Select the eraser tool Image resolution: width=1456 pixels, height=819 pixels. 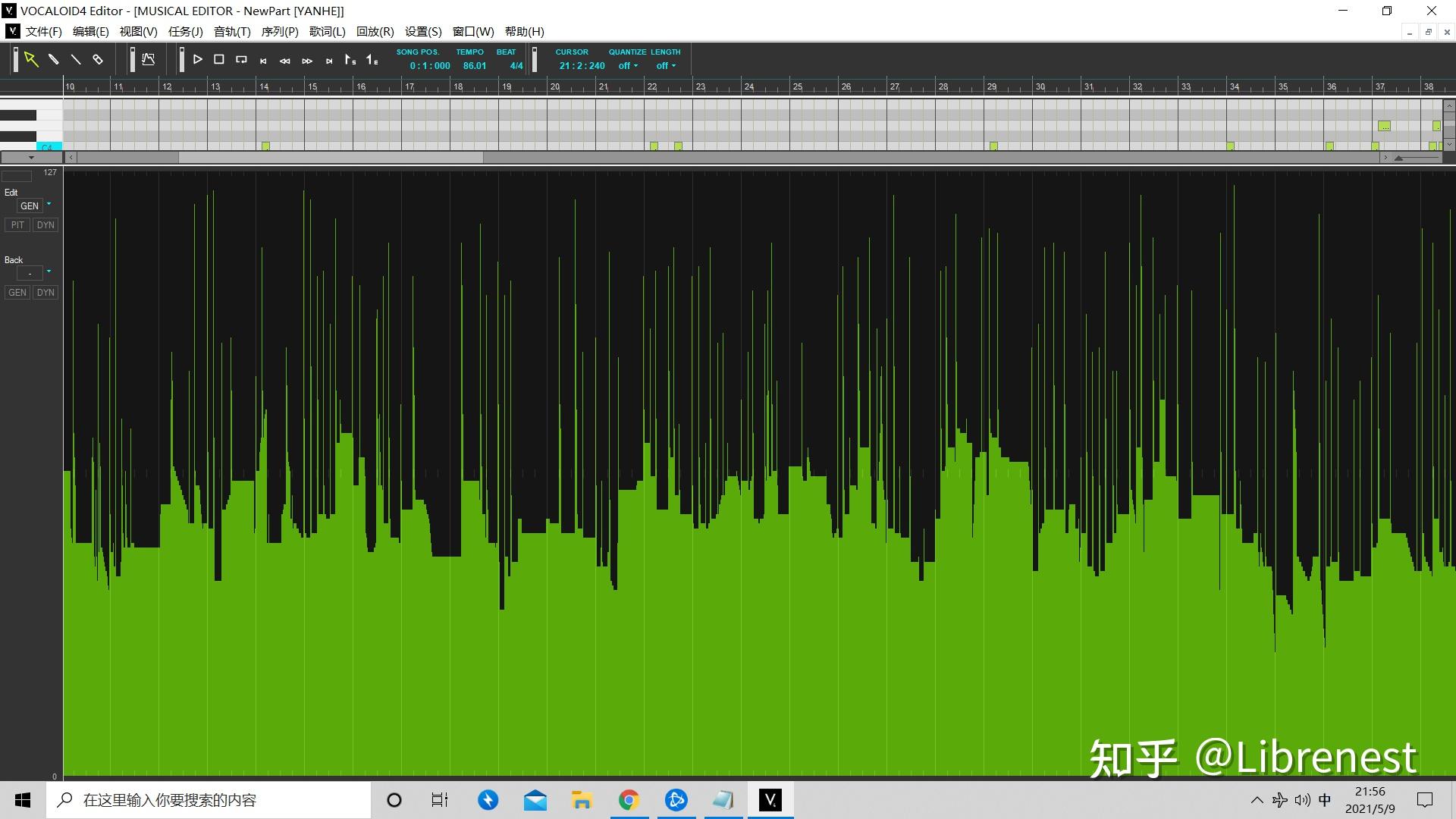98,59
